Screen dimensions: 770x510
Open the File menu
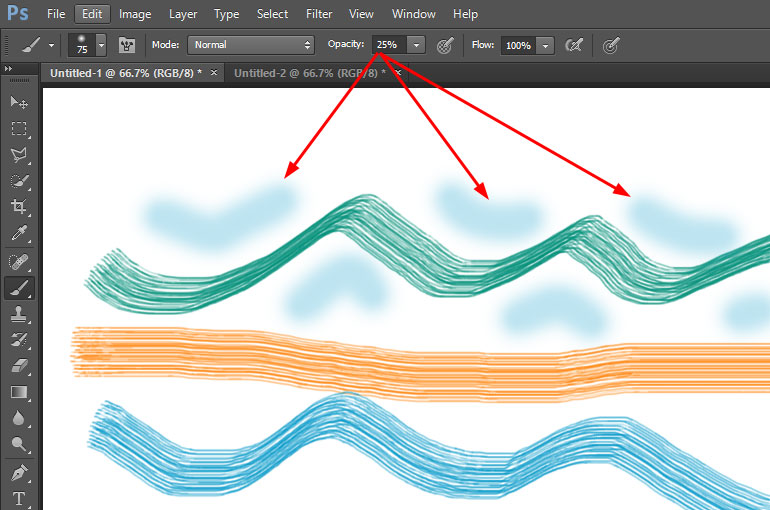(56, 14)
